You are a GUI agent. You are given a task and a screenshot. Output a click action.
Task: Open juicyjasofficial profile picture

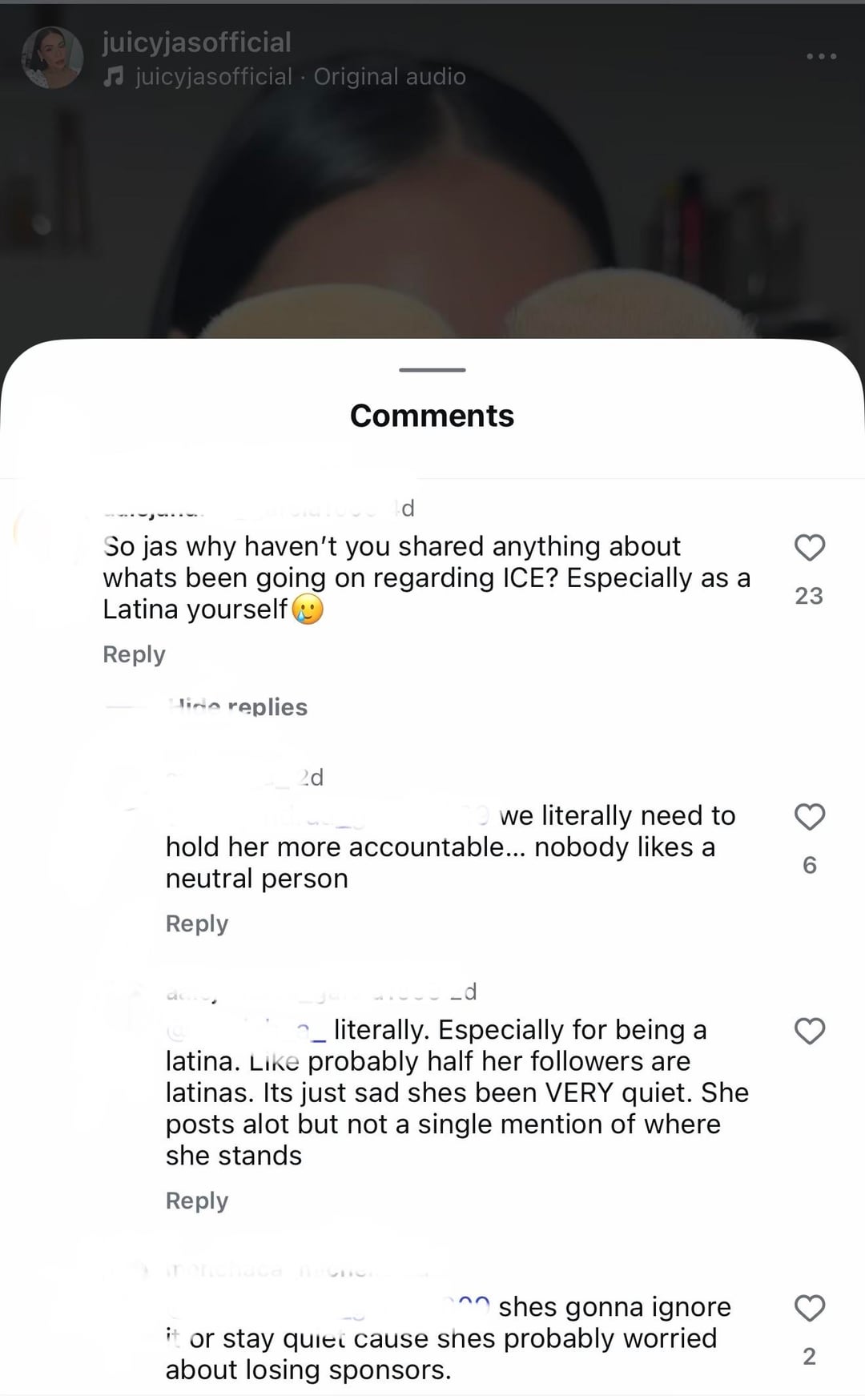coord(53,58)
